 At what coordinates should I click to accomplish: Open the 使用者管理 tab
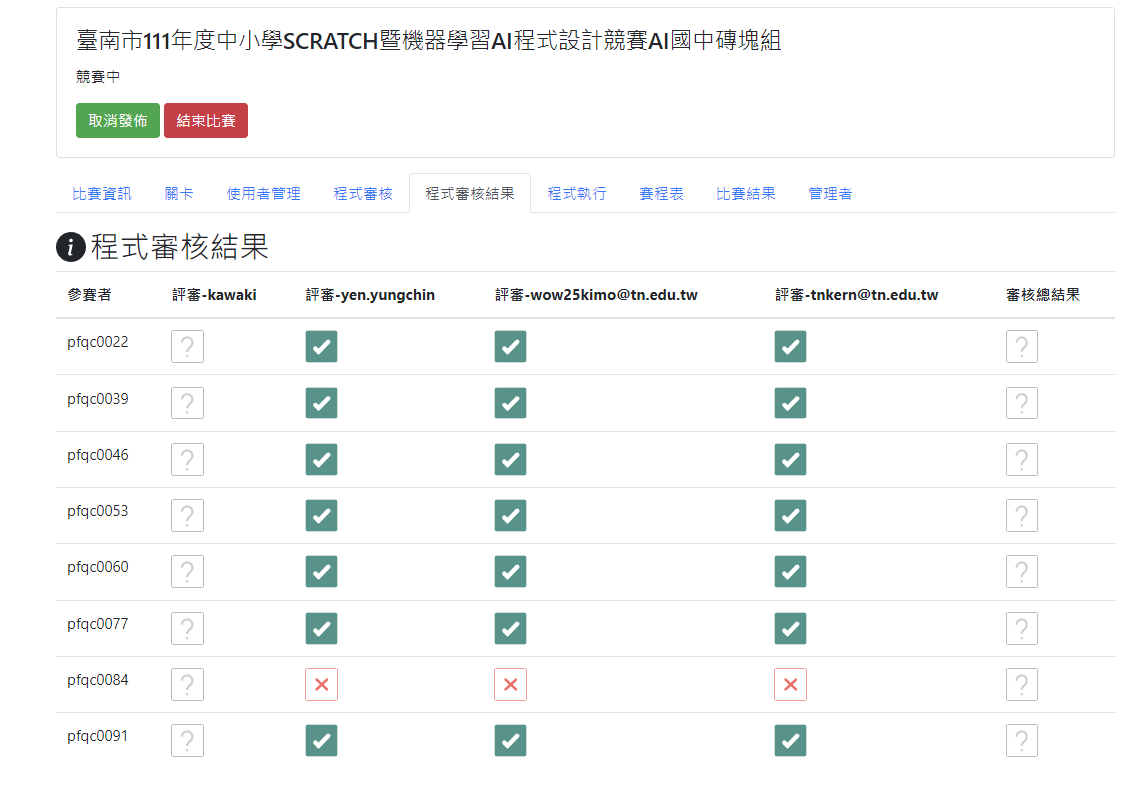[263, 194]
